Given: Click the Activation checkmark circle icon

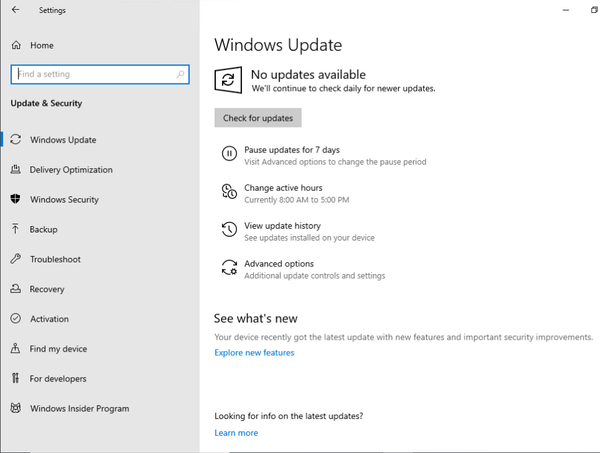Looking at the screenshot, I should [x=16, y=318].
